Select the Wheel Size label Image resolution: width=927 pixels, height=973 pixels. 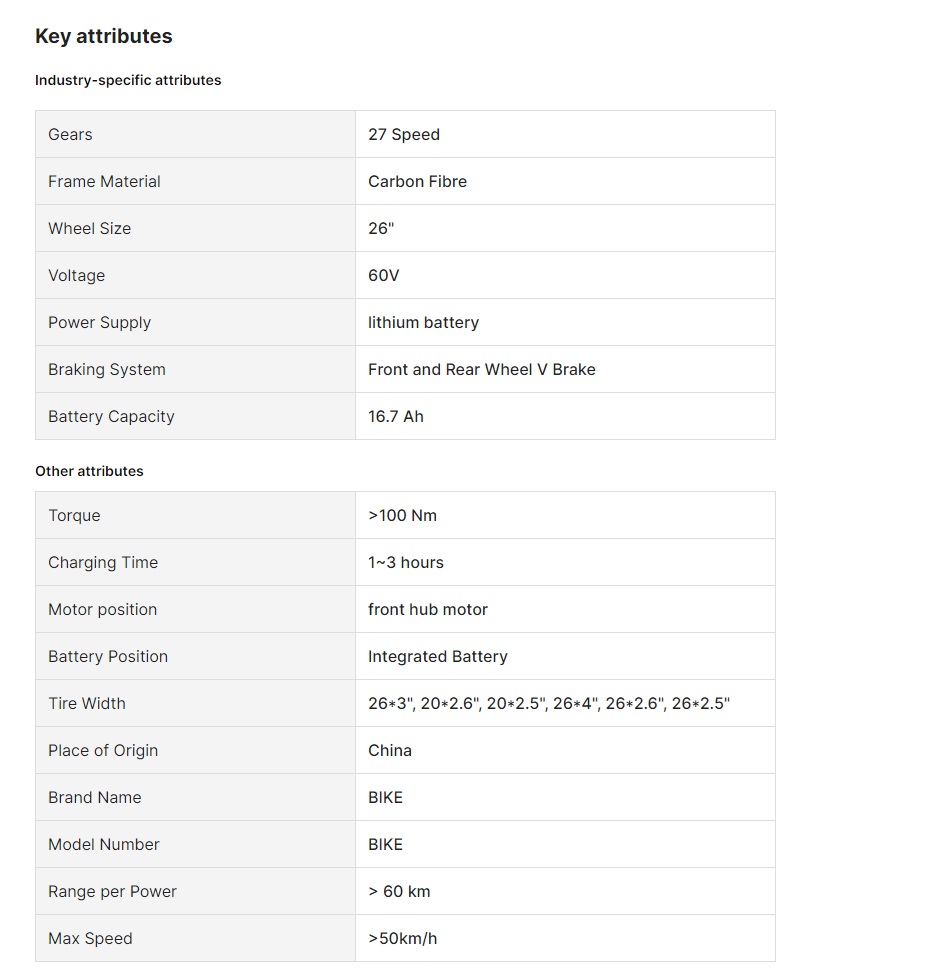coord(89,228)
